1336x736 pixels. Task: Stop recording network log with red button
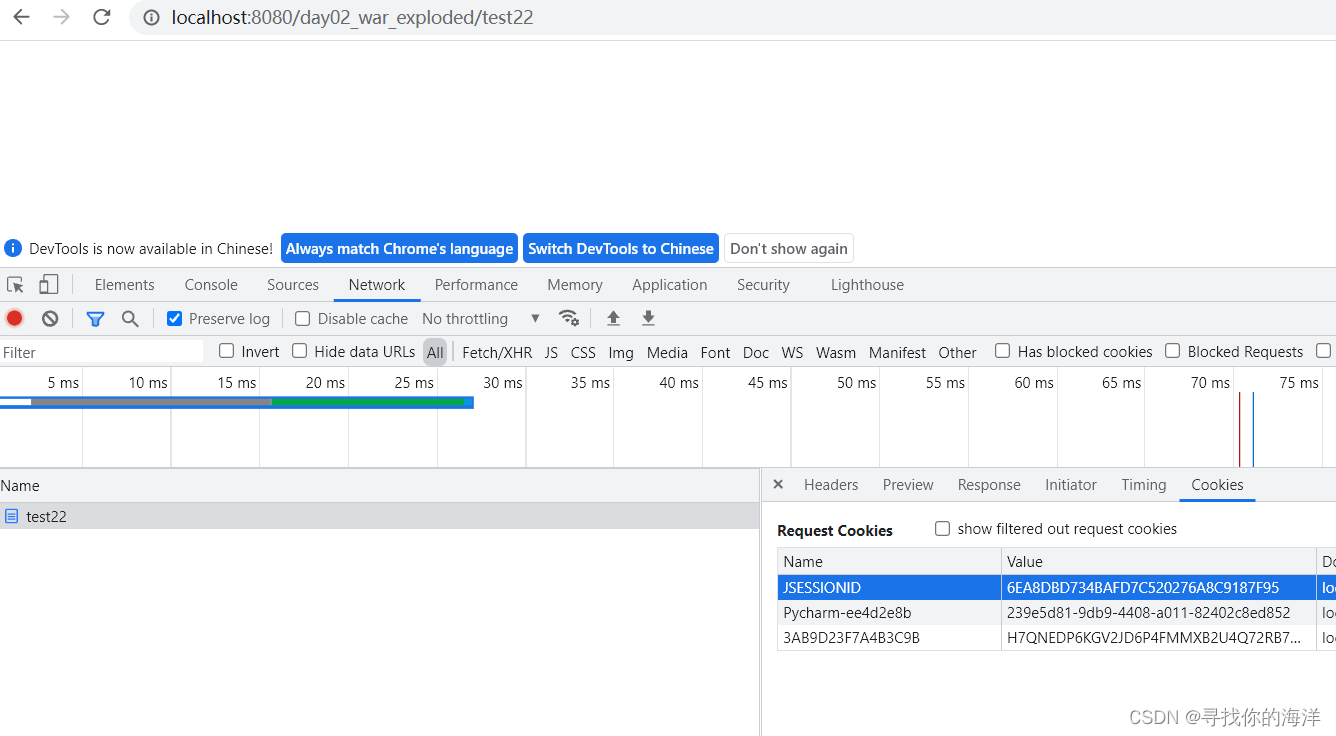tap(15, 318)
